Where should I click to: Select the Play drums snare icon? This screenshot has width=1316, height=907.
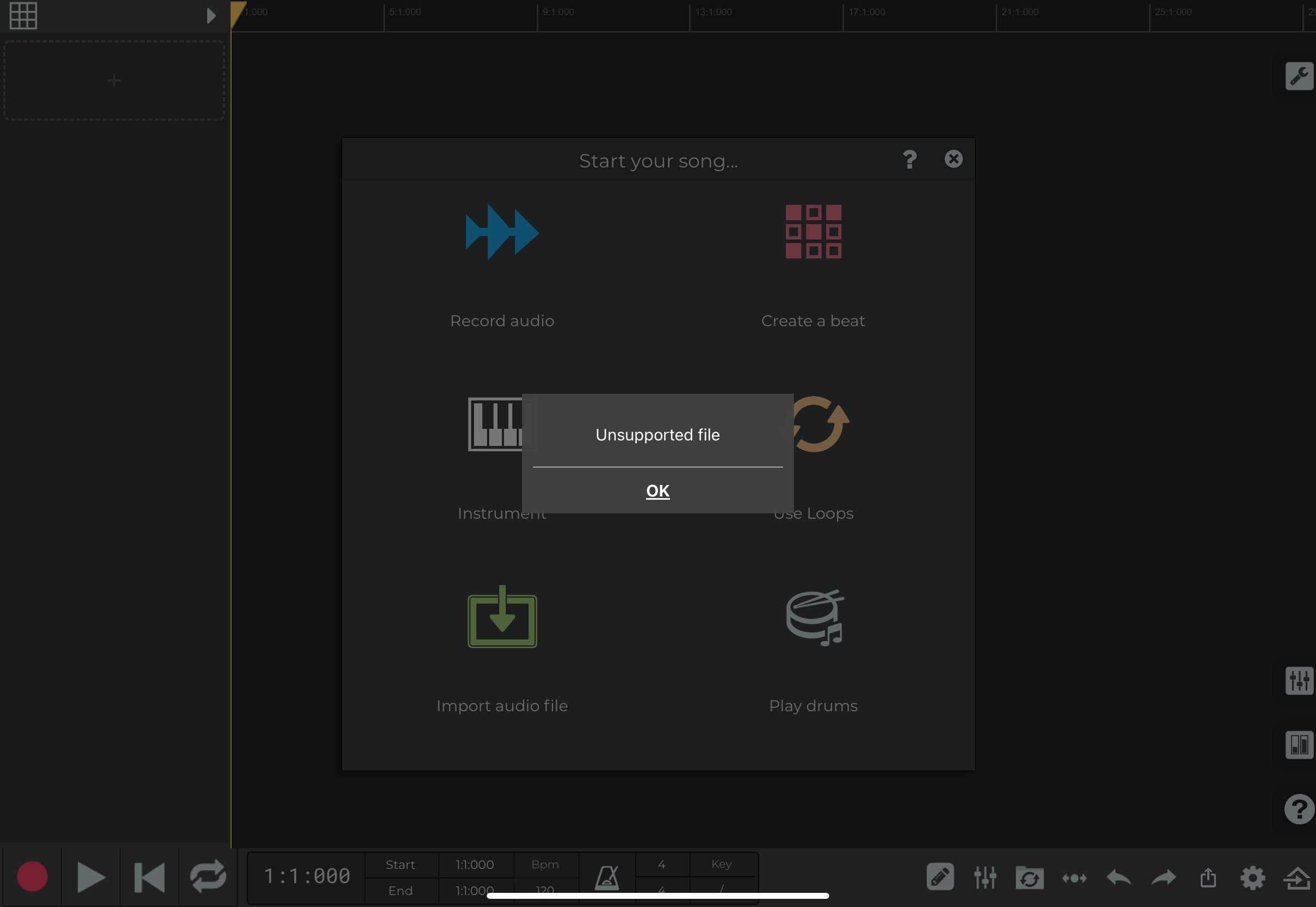coord(814,618)
